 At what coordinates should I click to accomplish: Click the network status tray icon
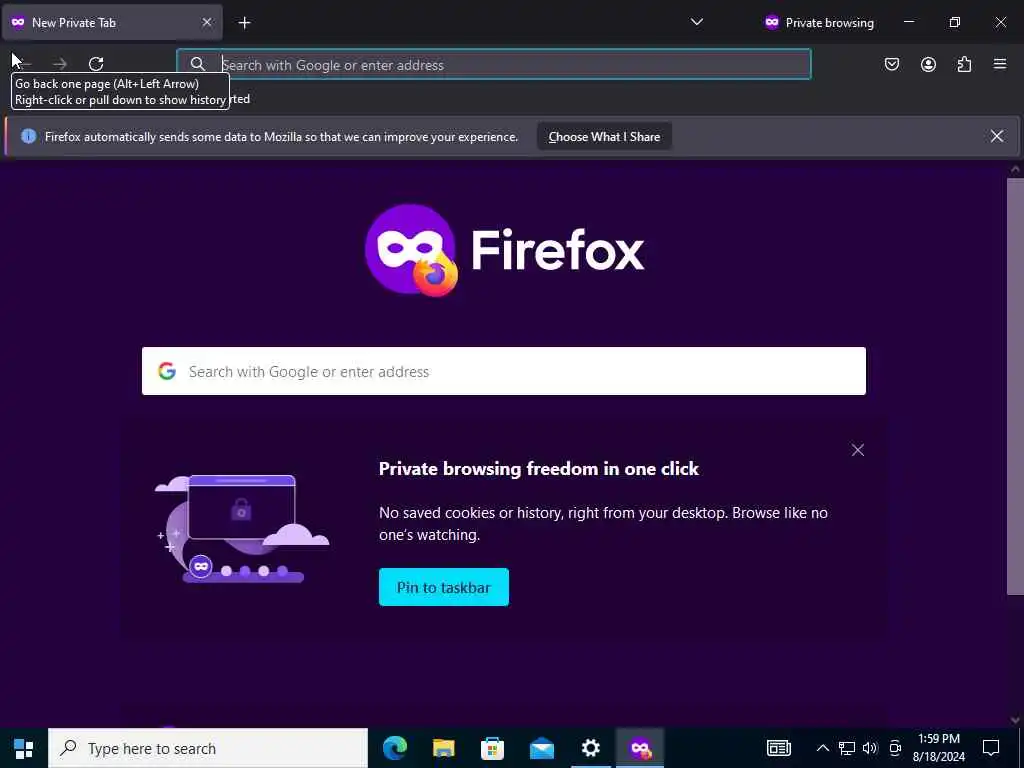click(x=847, y=748)
